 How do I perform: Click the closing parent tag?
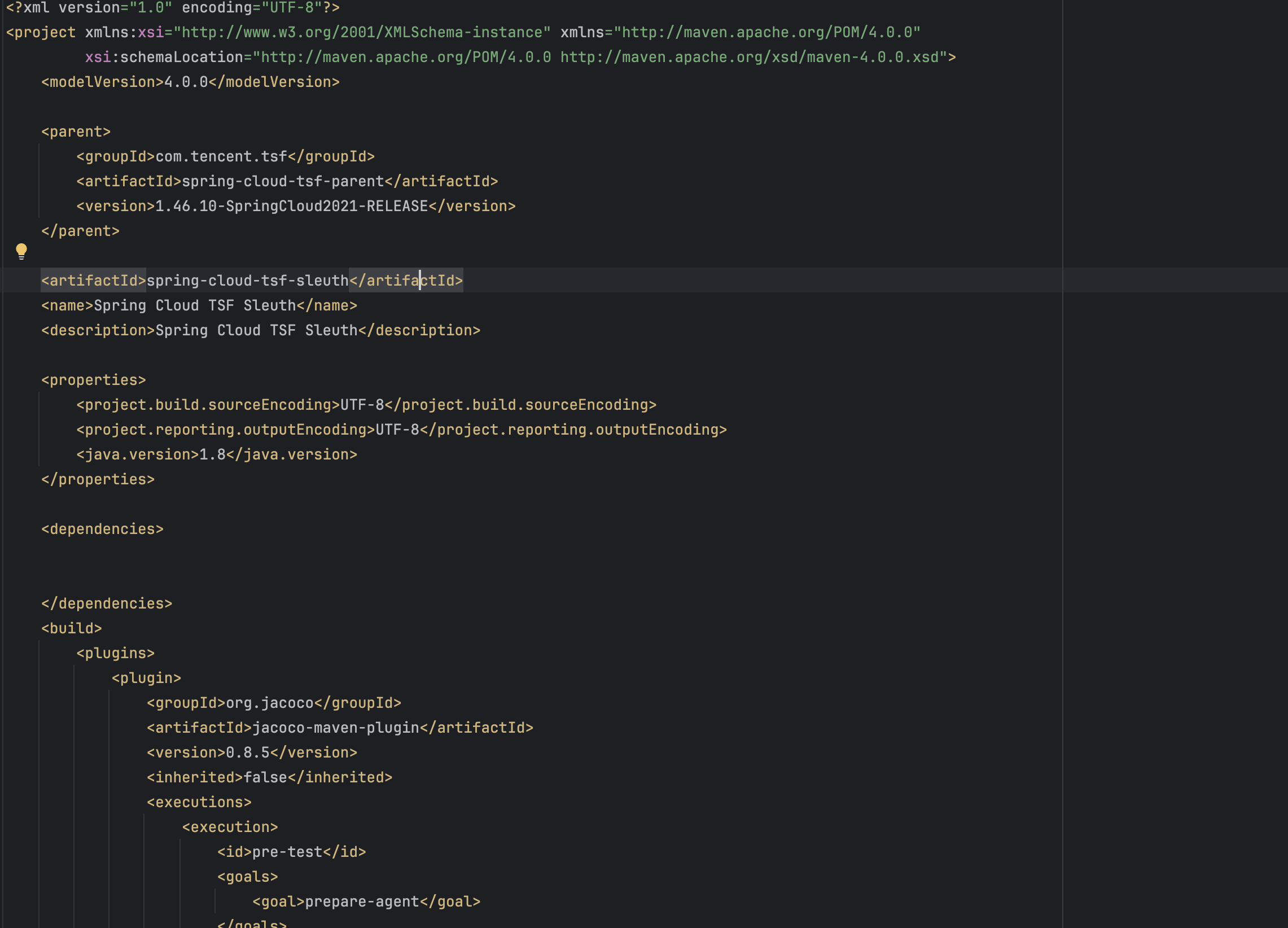(x=80, y=231)
